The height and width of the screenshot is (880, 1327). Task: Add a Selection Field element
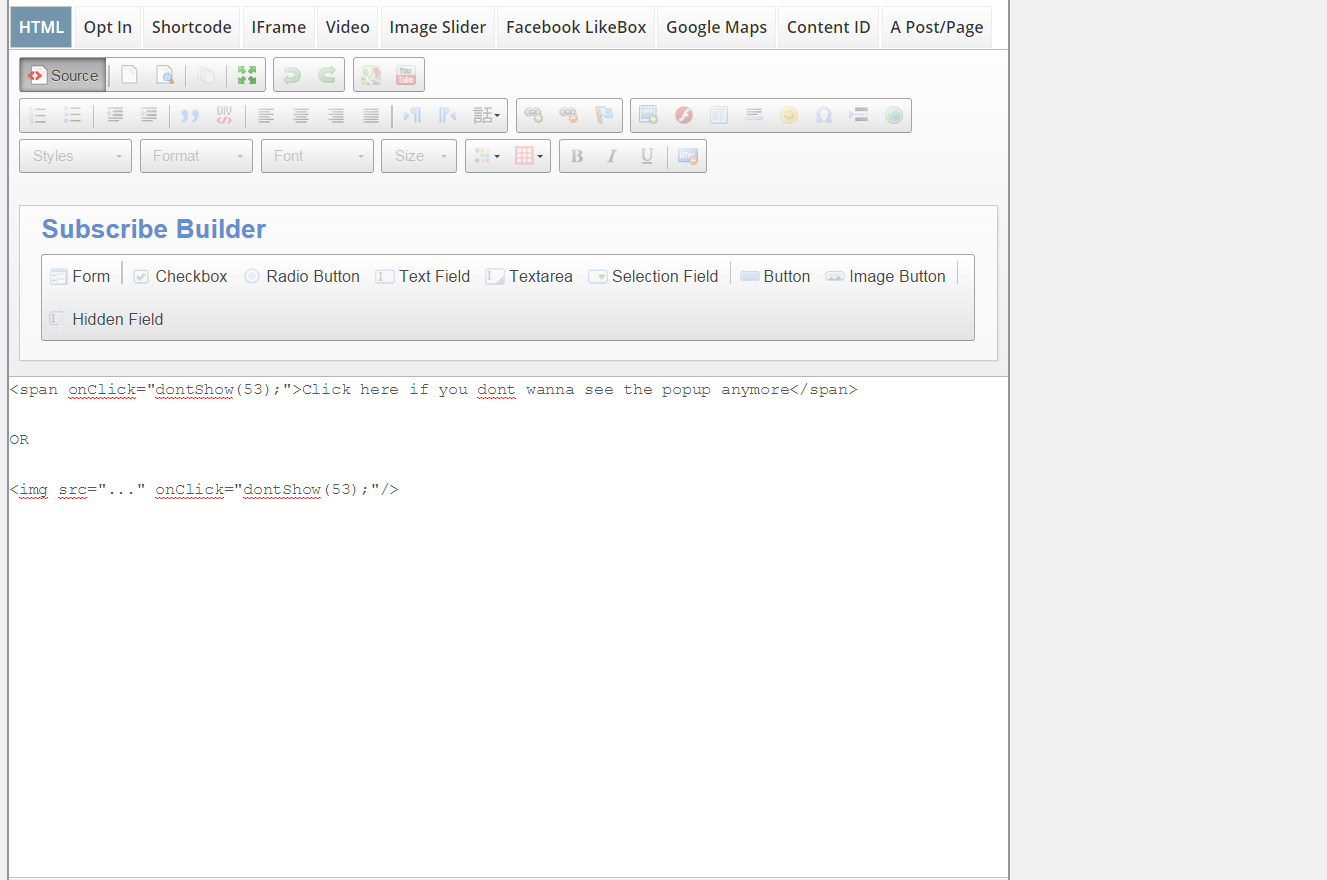tap(653, 277)
